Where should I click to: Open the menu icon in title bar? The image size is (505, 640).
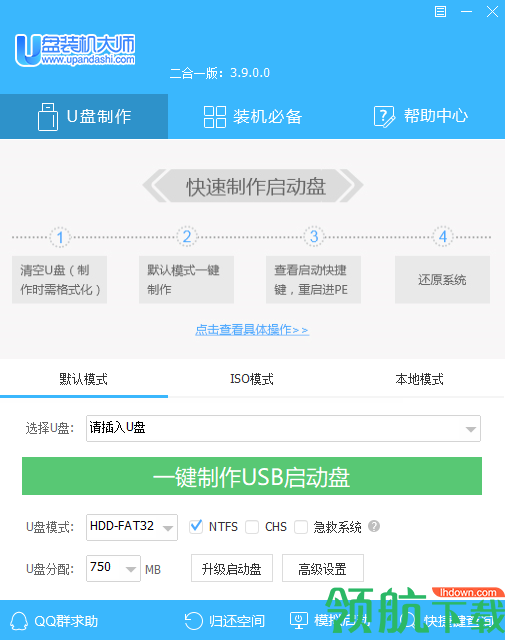point(440,11)
